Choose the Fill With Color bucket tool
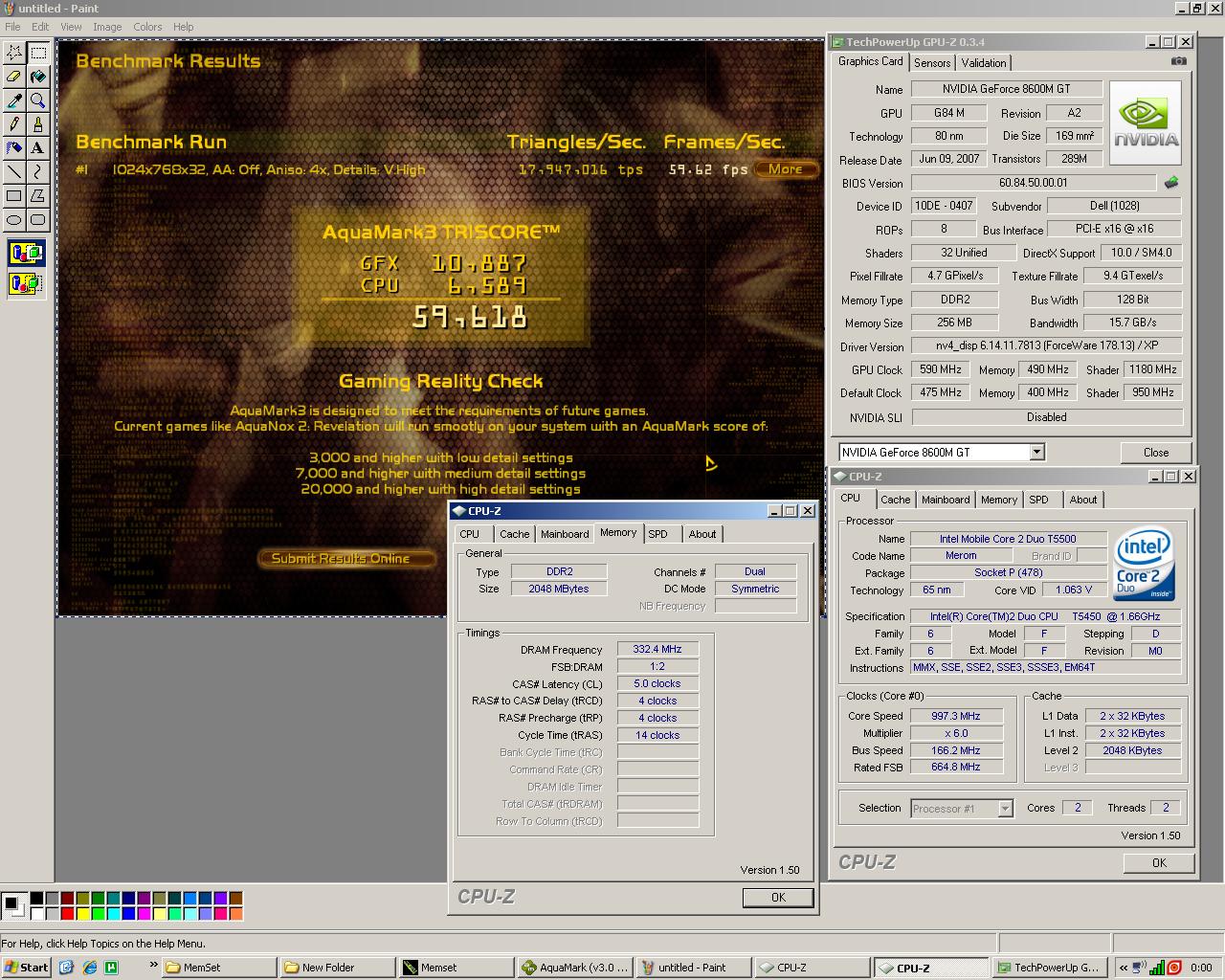The height and width of the screenshot is (980, 1225). (38, 77)
